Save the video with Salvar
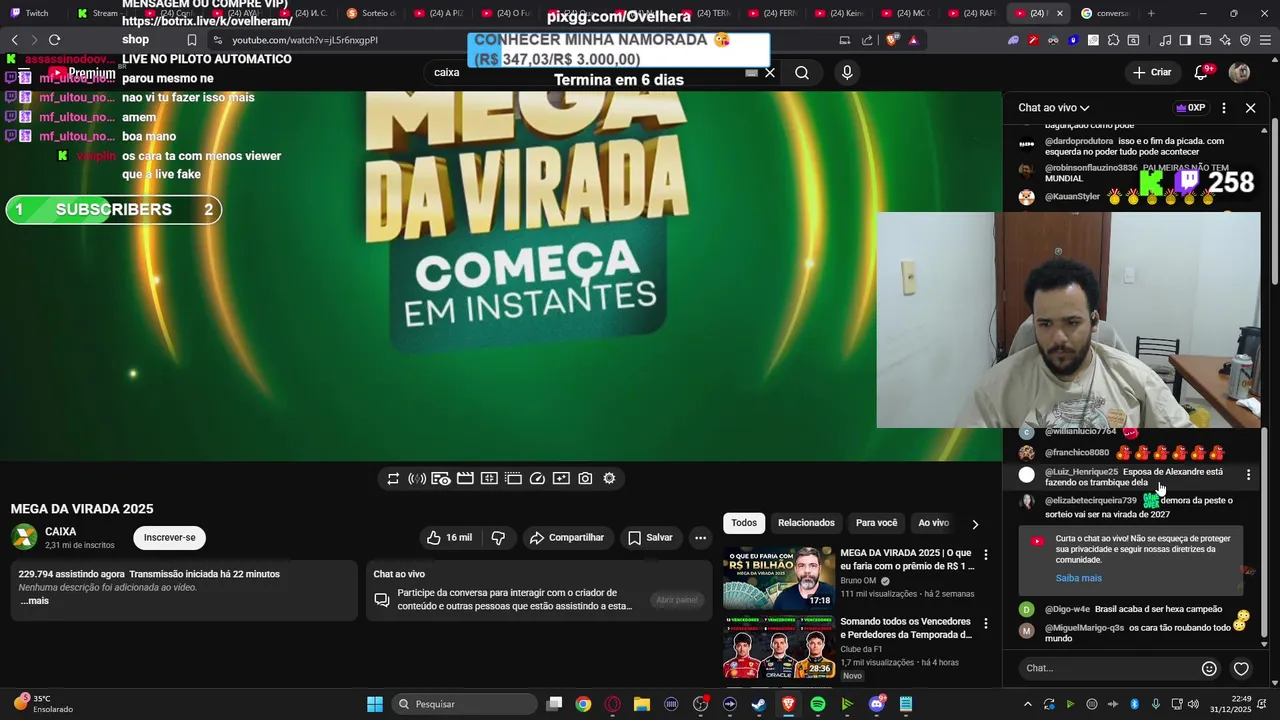This screenshot has height=720, width=1280. pyautogui.click(x=650, y=538)
